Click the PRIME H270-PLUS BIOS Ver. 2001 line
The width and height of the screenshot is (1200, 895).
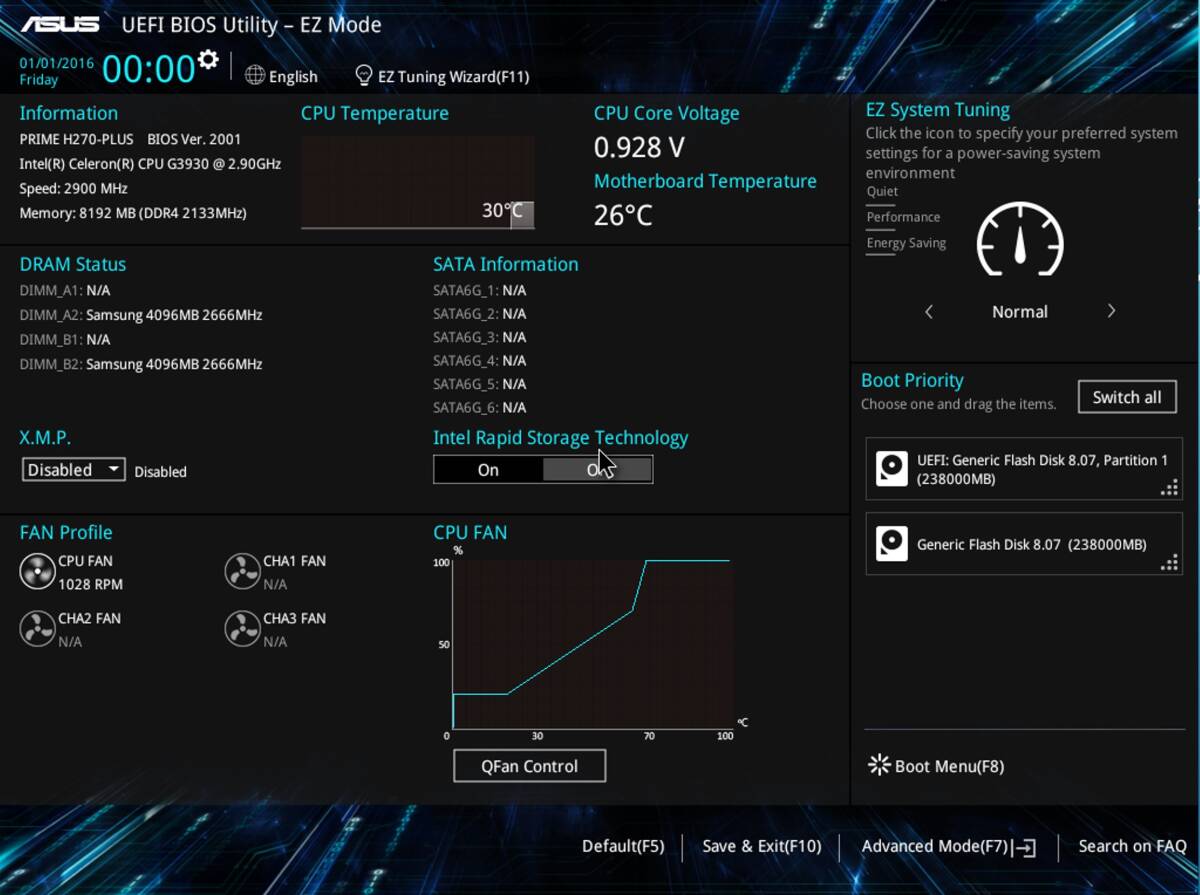click(x=130, y=139)
